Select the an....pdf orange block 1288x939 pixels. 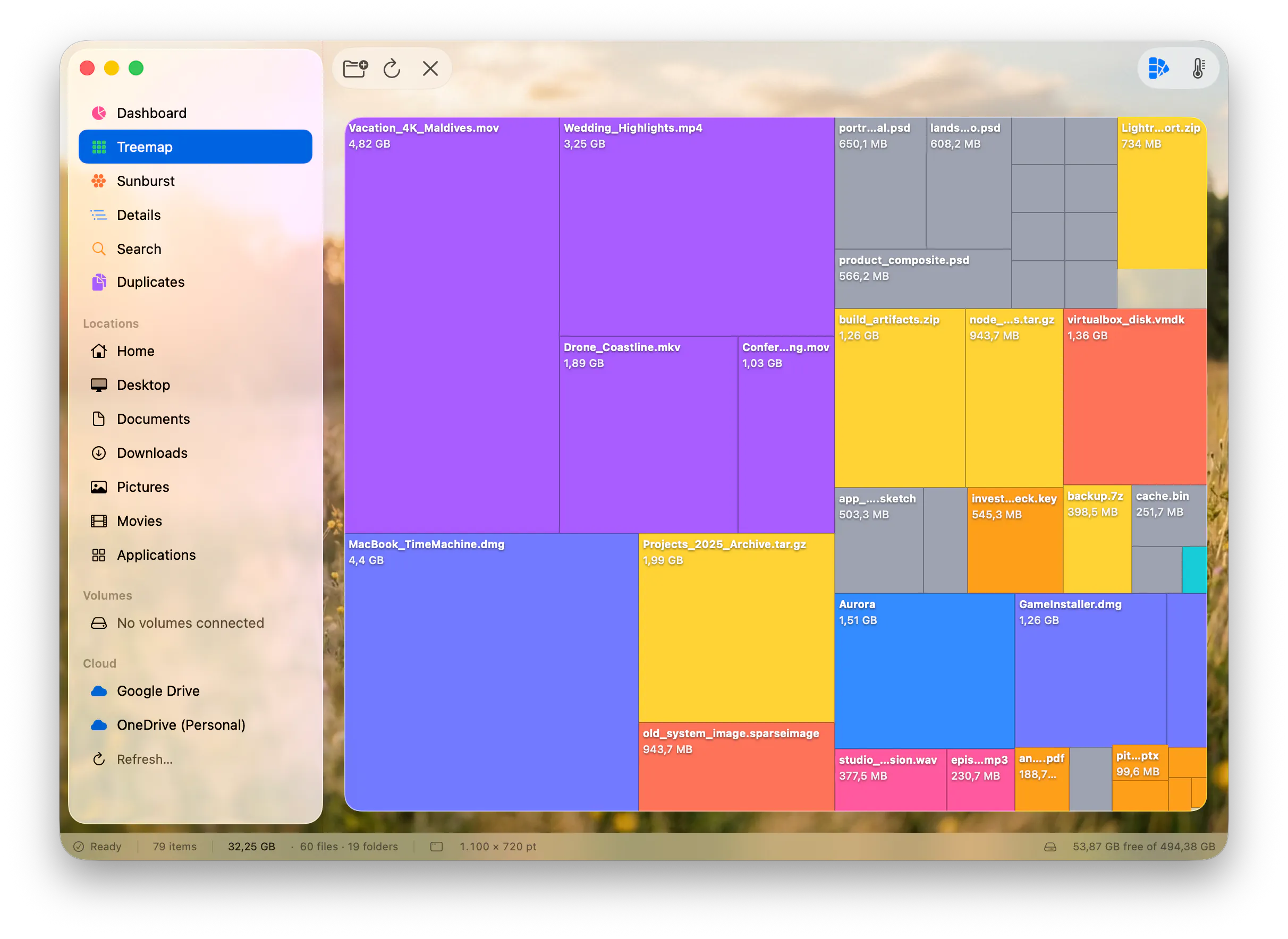click(x=1042, y=779)
